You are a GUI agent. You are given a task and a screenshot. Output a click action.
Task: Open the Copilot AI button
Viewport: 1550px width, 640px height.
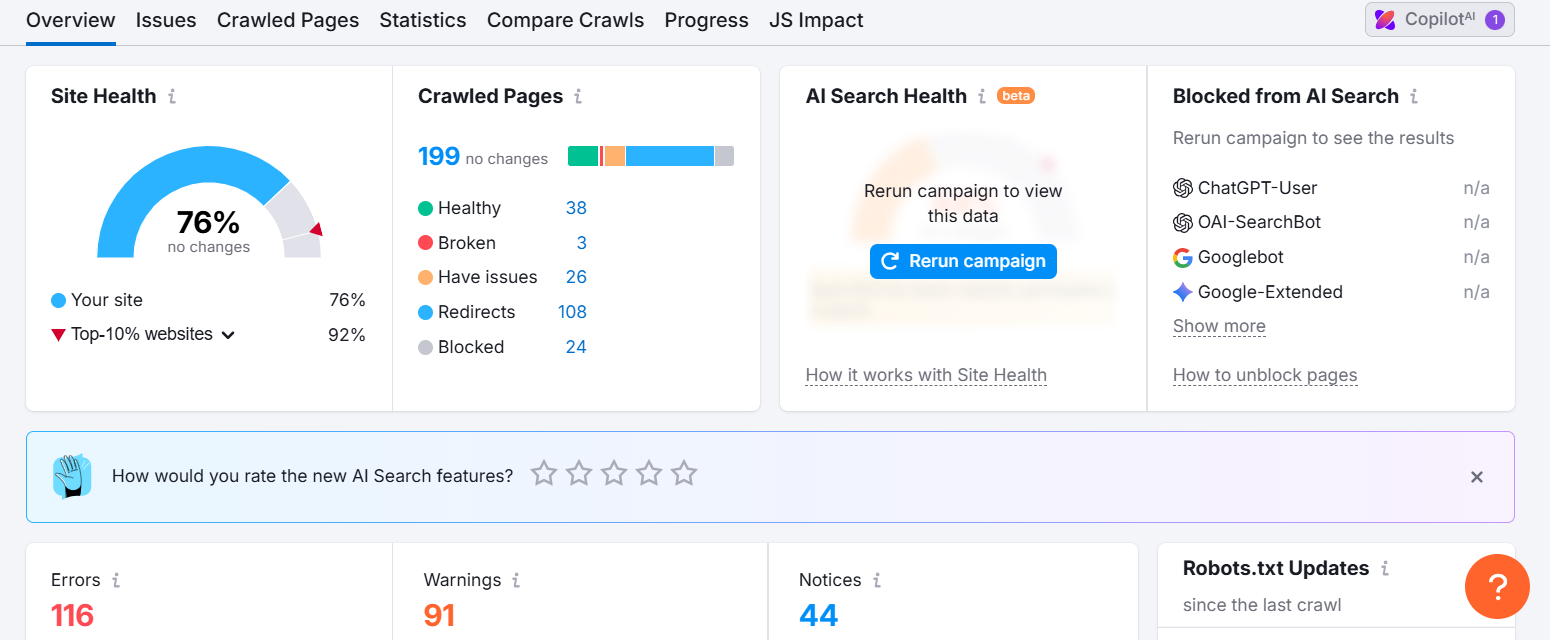(x=1439, y=19)
